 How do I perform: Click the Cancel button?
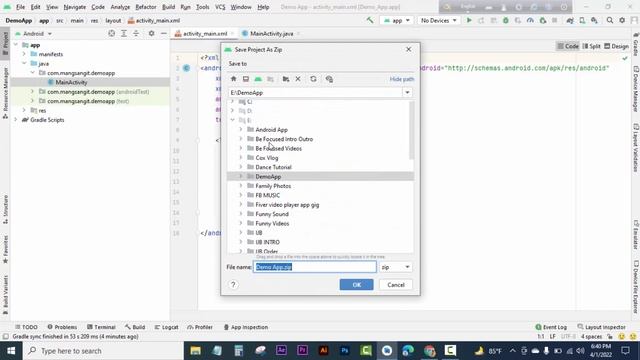click(x=396, y=284)
